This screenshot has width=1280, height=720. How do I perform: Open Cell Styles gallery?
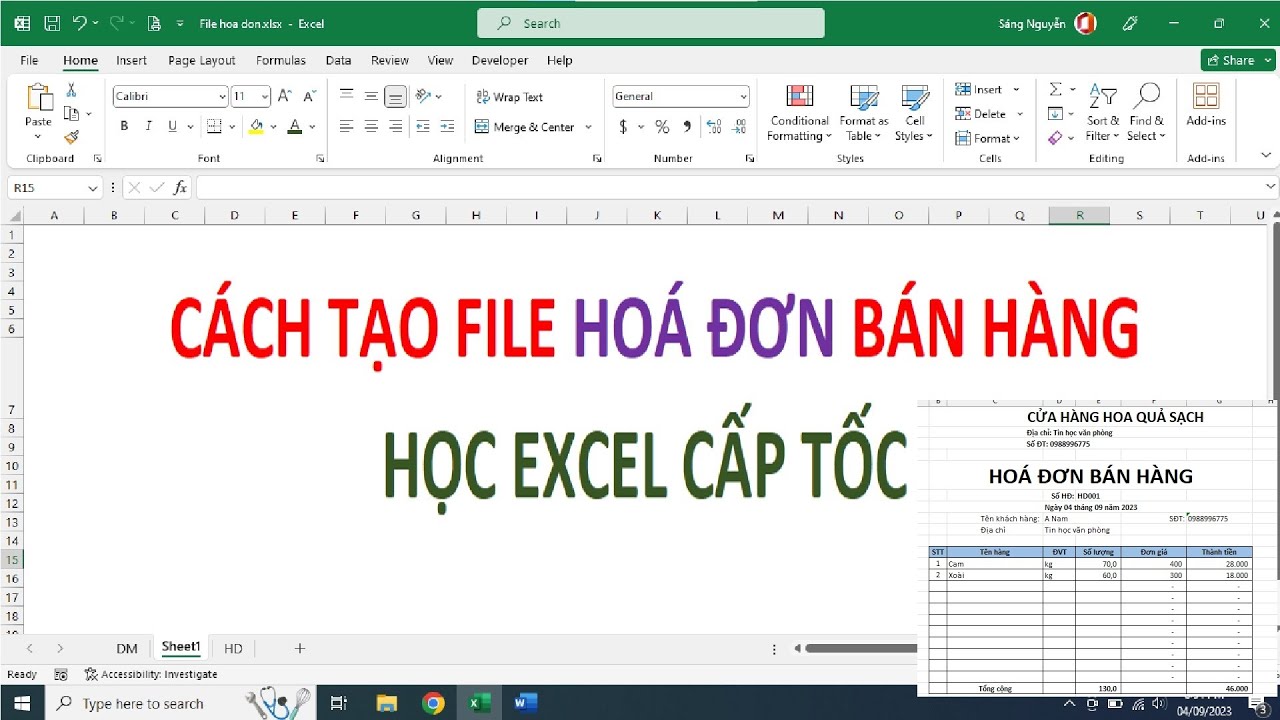click(914, 113)
